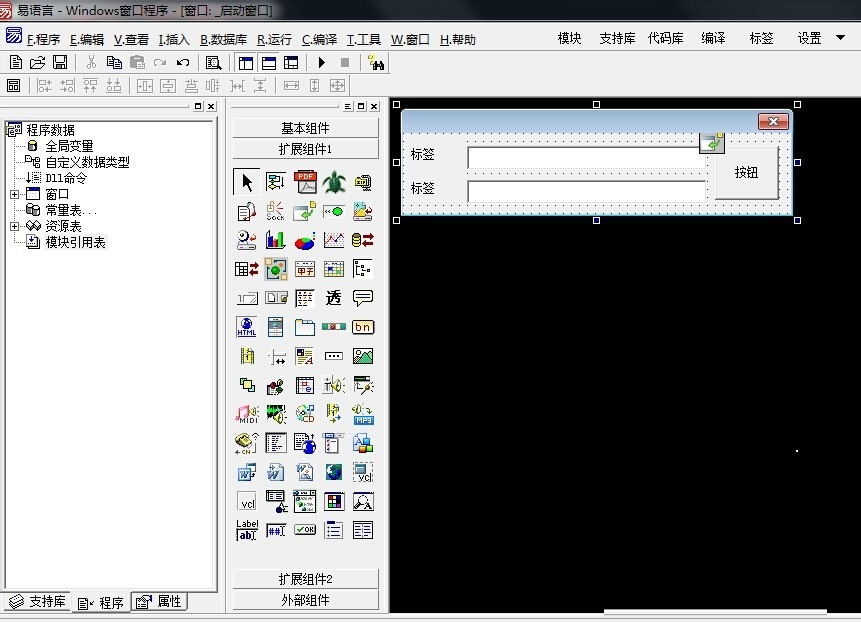Select 全局变量 in the program tree
The height and width of the screenshot is (622, 861).
pyautogui.click(x=69, y=146)
